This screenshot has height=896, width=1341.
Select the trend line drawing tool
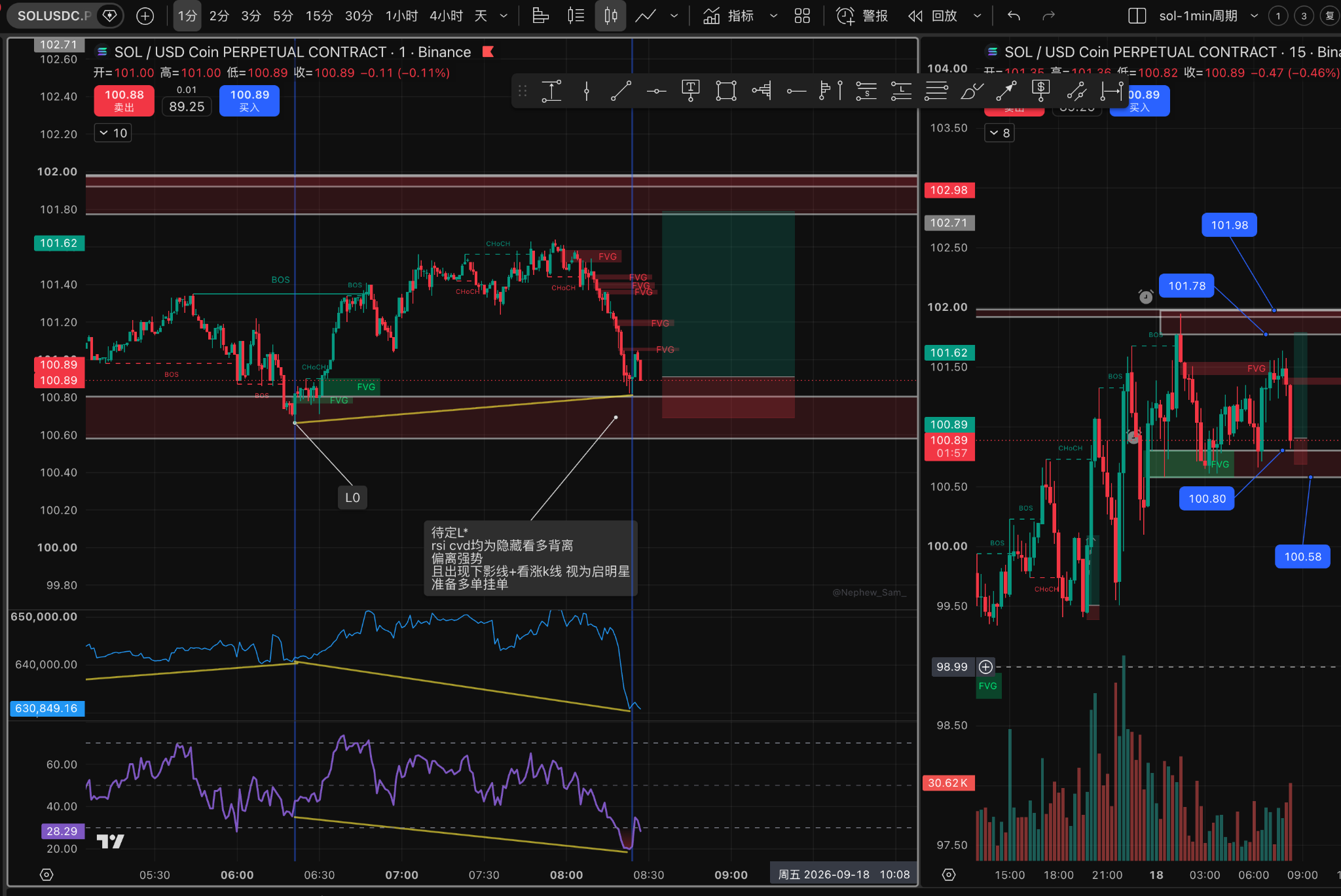pyautogui.click(x=621, y=91)
